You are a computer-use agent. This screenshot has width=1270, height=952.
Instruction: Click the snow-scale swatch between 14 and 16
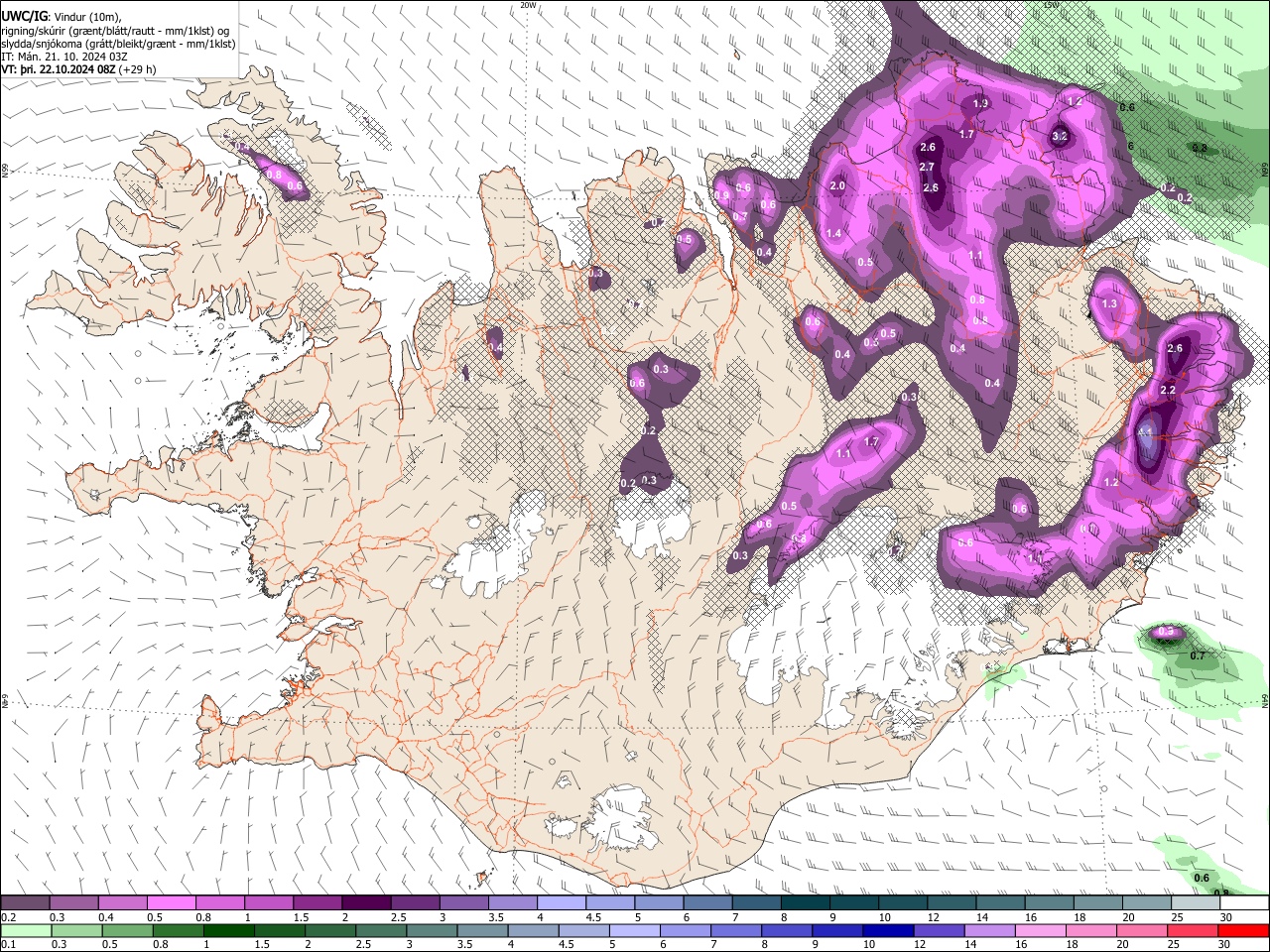pos(999,903)
